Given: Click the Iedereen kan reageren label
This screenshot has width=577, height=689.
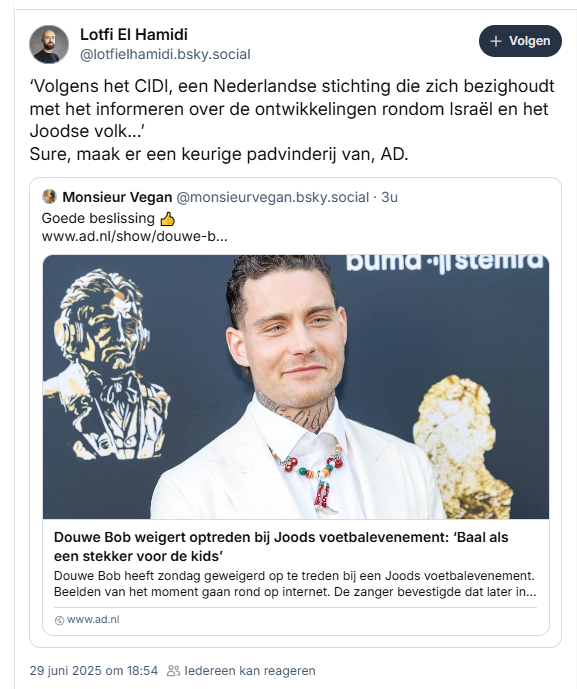Looking at the screenshot, I should coord(250,671).
